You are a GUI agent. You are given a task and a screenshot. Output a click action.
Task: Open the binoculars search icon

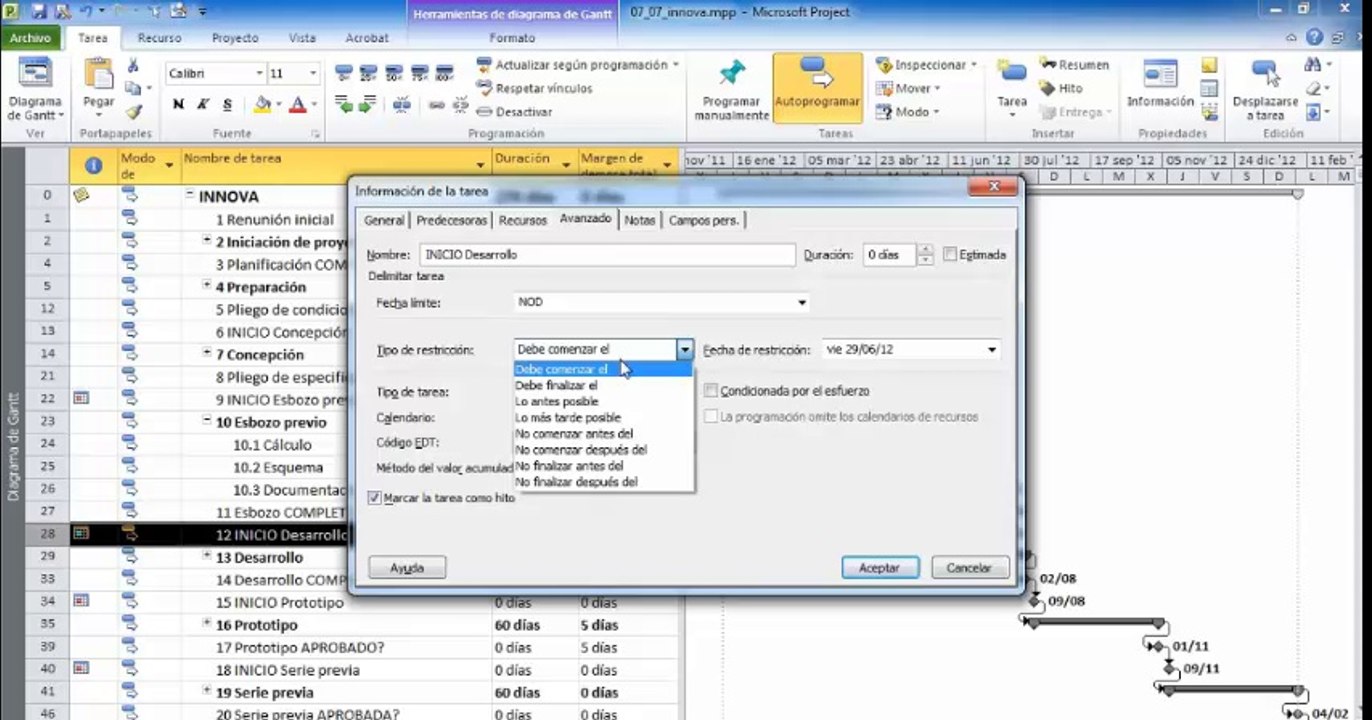1312,65
